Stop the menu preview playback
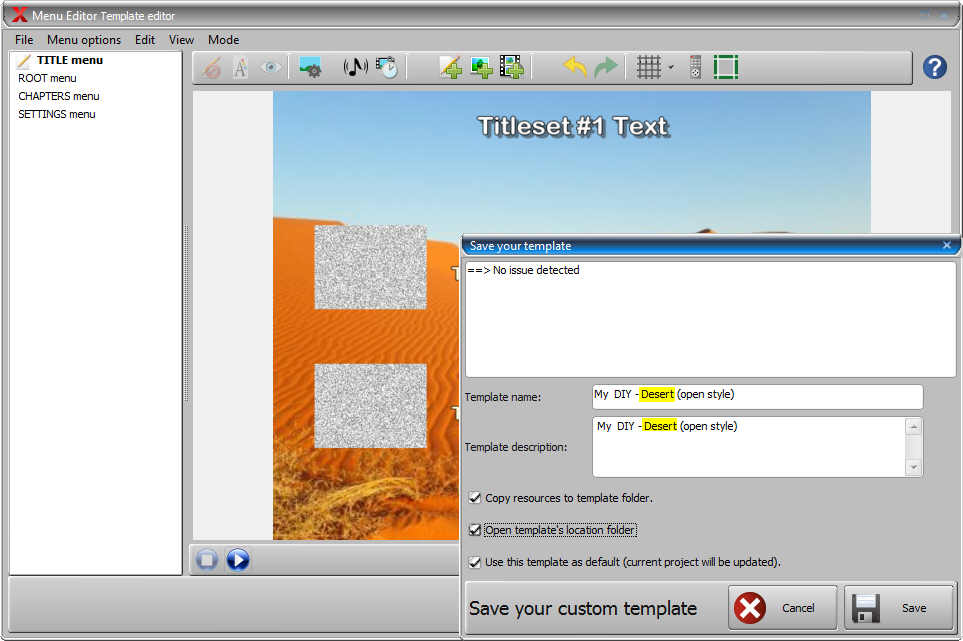This screenshot has width=963, height=641. [x=207, y=560]
